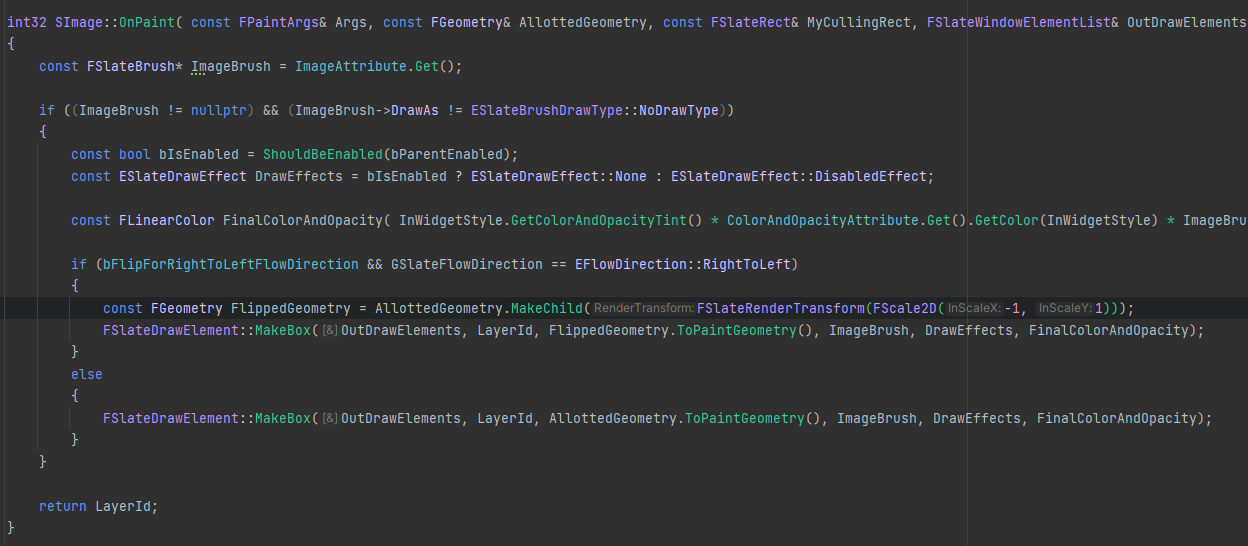Screen dimensions: 1248x546
Task: Click FSlateRenderTransform constructor
Action: point(780,308)
